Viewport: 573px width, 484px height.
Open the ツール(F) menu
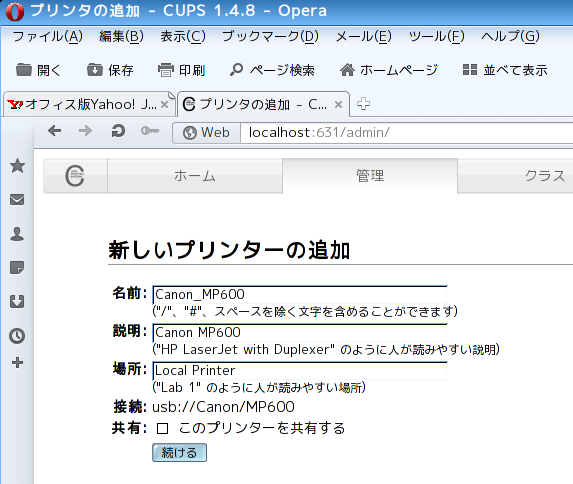pos(436,36)
